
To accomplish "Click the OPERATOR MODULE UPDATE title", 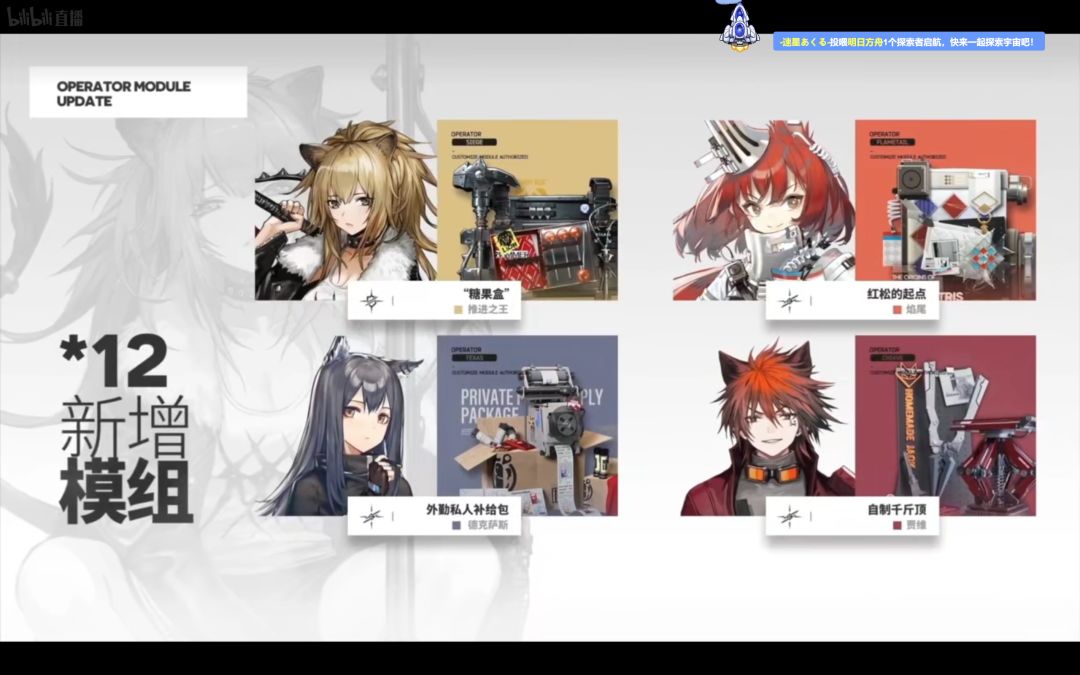I will [x=124, y=94].
